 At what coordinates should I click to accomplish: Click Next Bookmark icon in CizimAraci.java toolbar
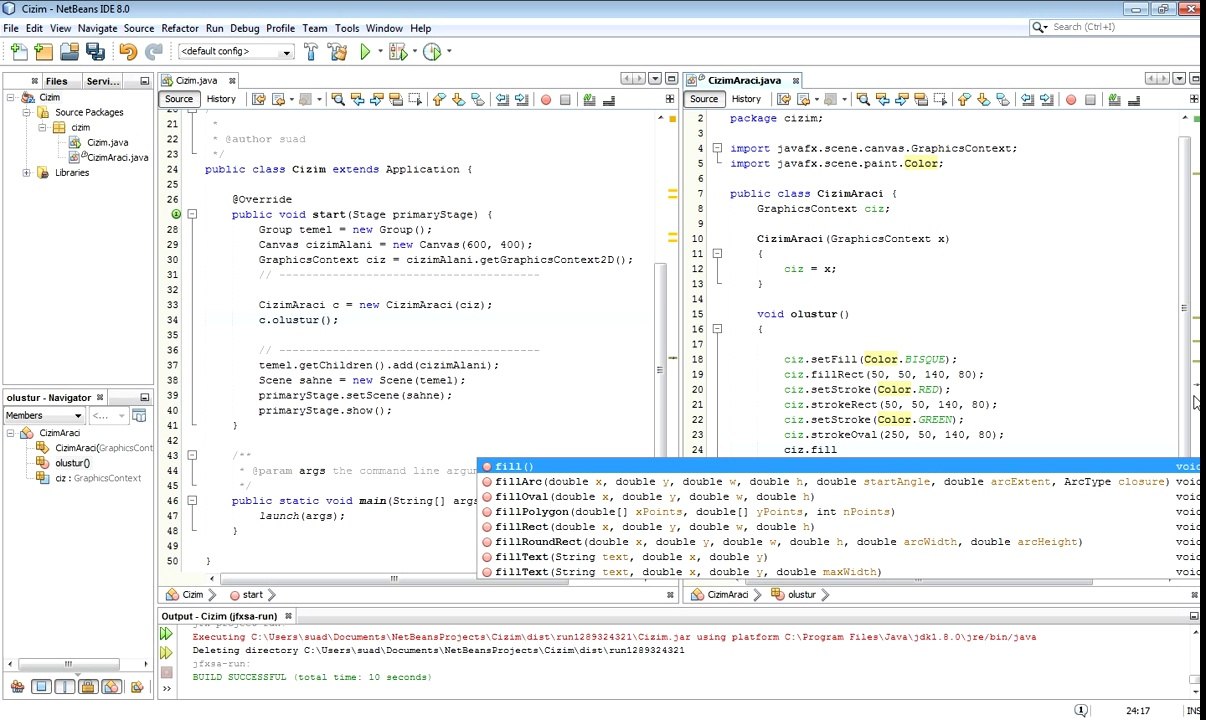point(983,99)
